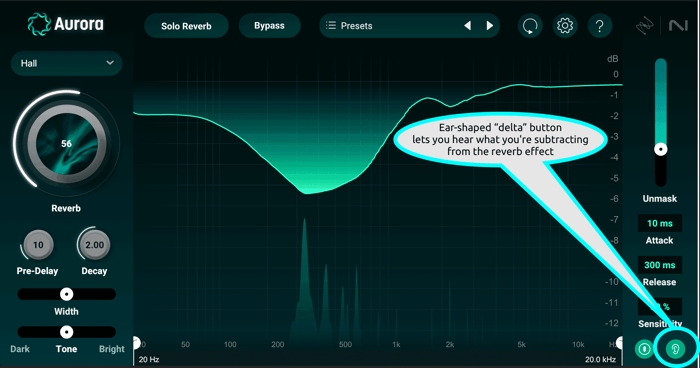Toggle the Bypass button
This screenshot has height=368, width=700.
click(x=269, y=26)
